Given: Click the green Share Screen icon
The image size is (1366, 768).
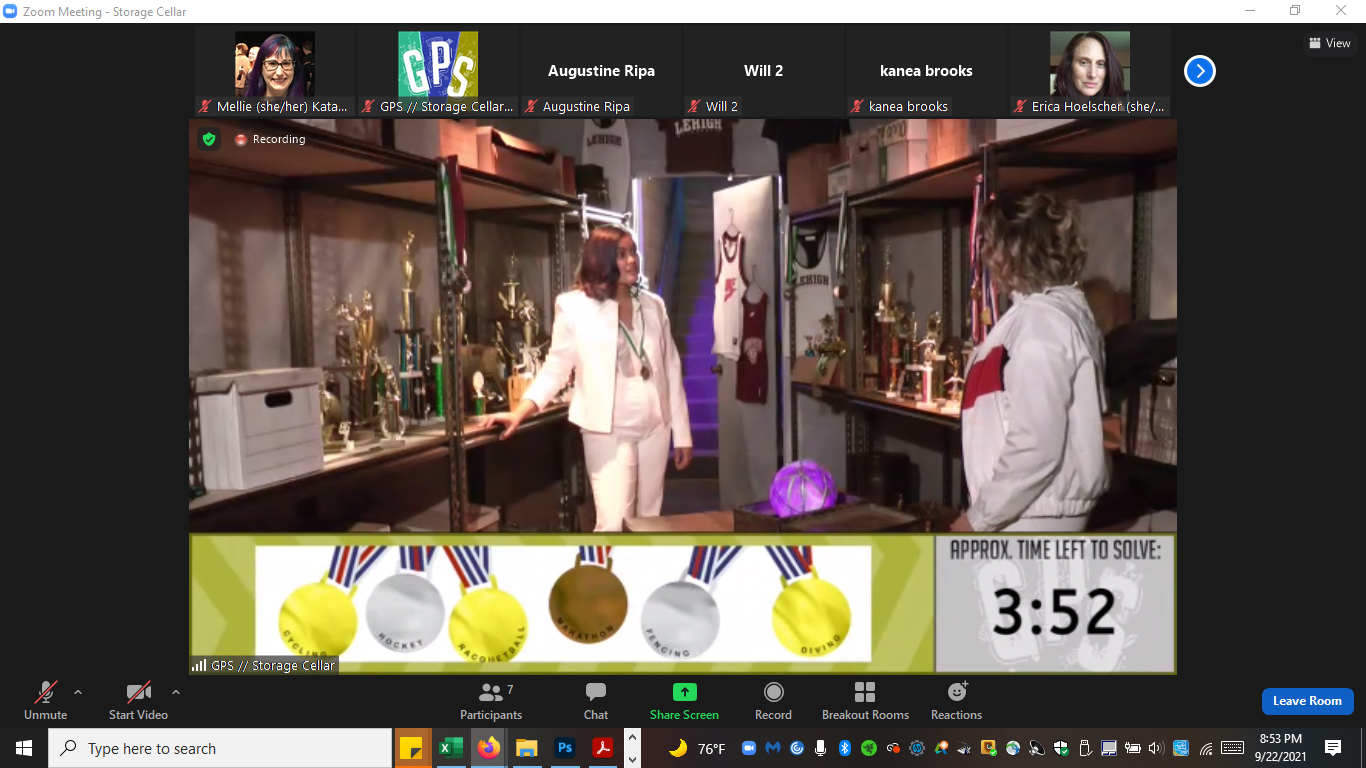Looking at the screenshot, I should (x=684, y=692).
